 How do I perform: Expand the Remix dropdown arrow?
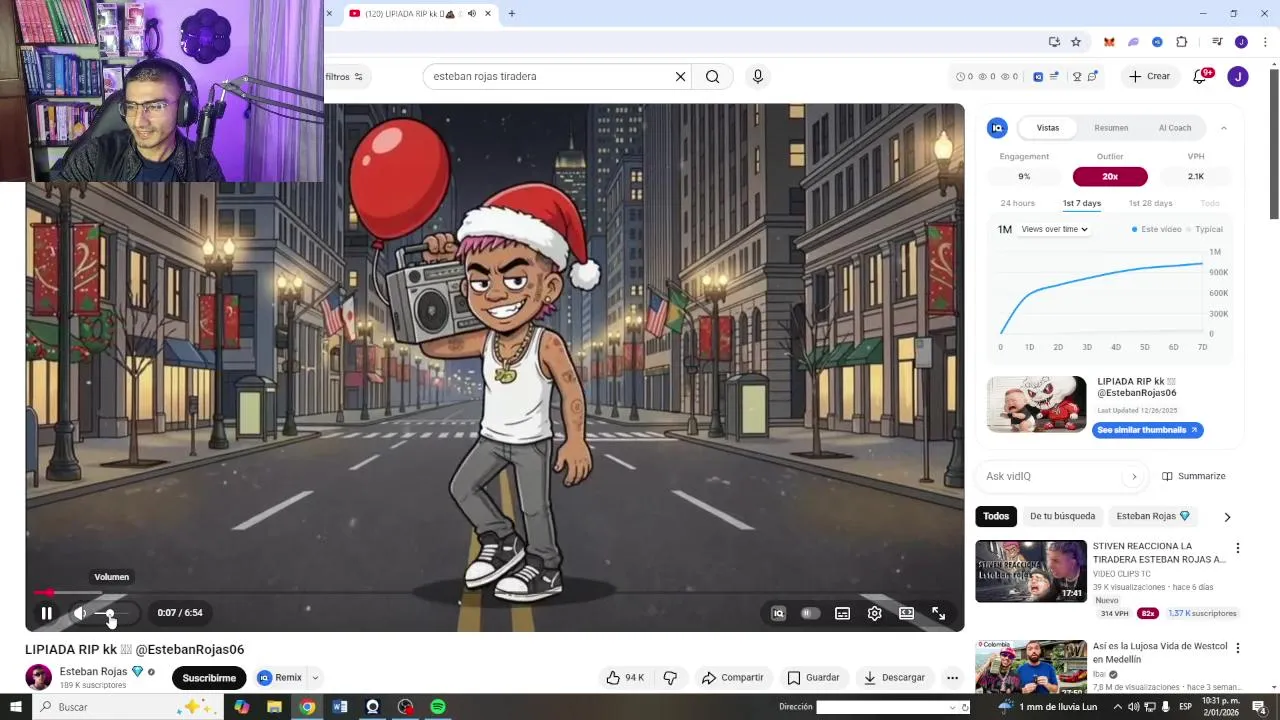point(315,678)
